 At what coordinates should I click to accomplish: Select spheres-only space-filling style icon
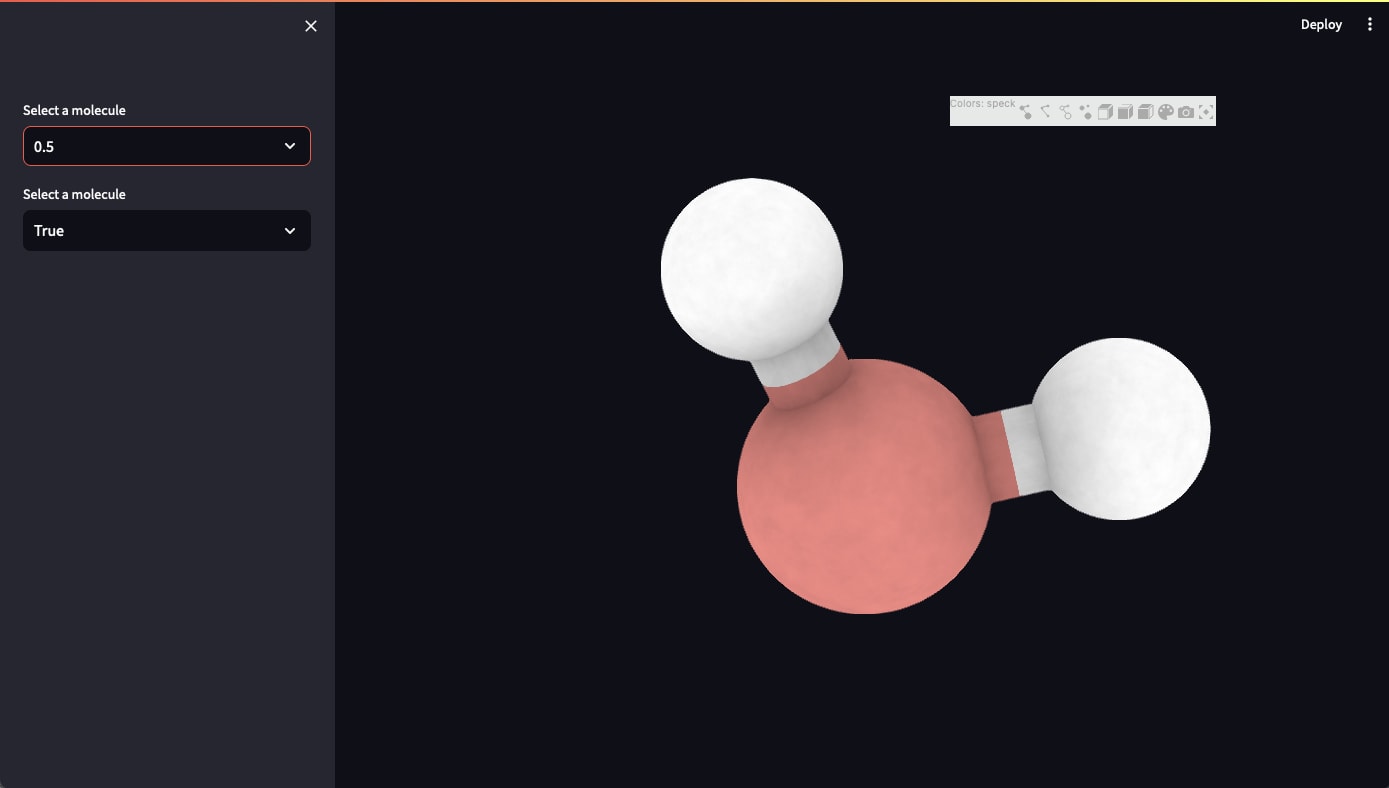tap(1086, 112)
